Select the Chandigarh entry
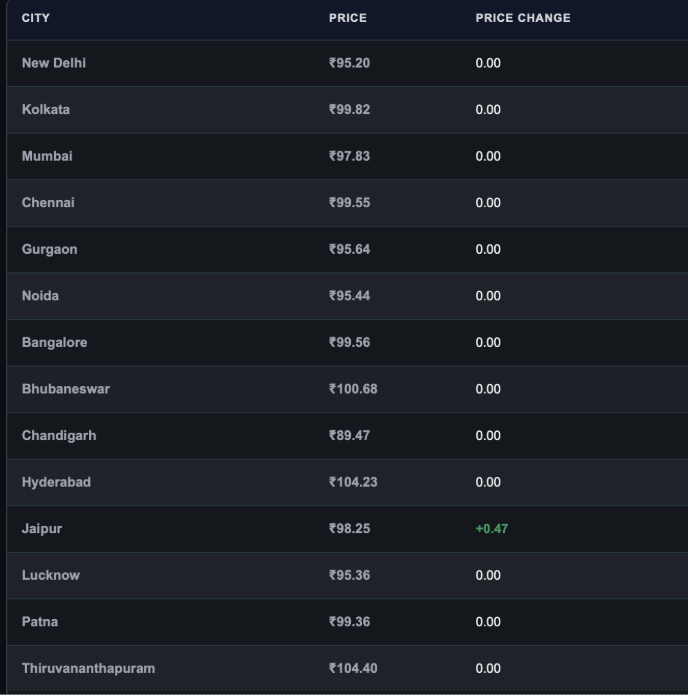Screen dimensions: 688x696 point(59,436)
